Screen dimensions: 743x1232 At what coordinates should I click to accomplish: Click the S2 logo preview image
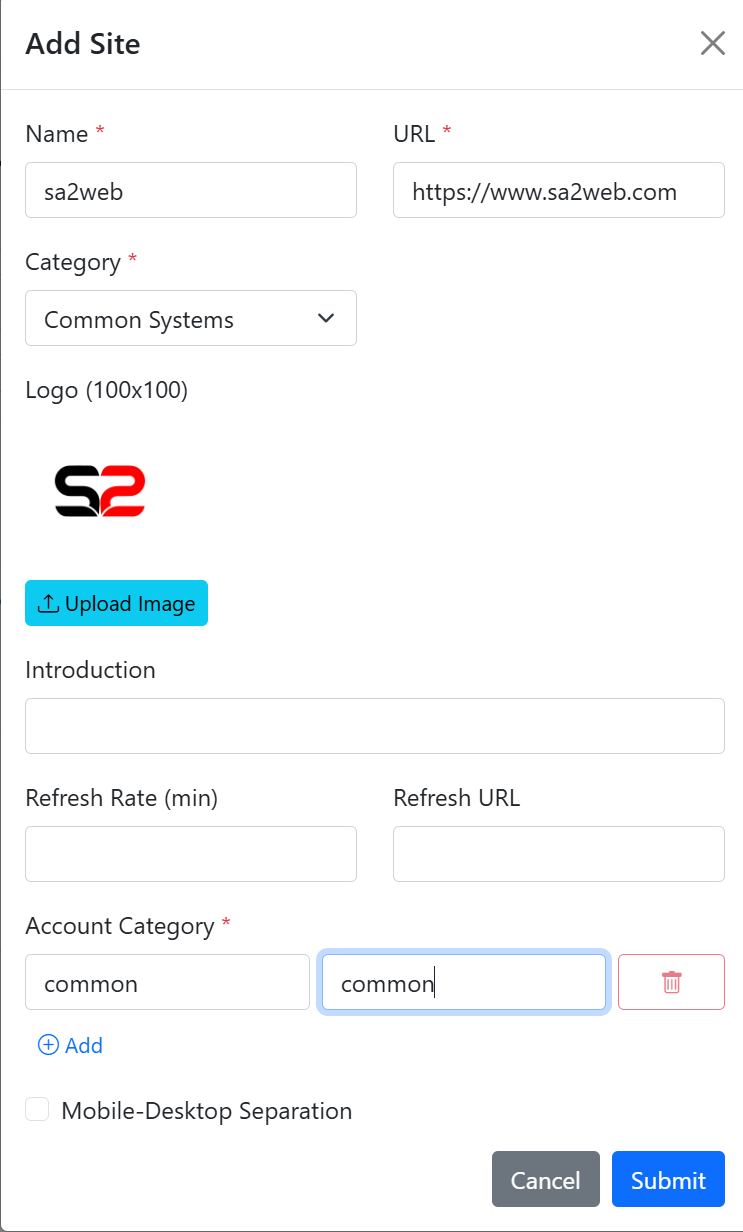[100, 490]
